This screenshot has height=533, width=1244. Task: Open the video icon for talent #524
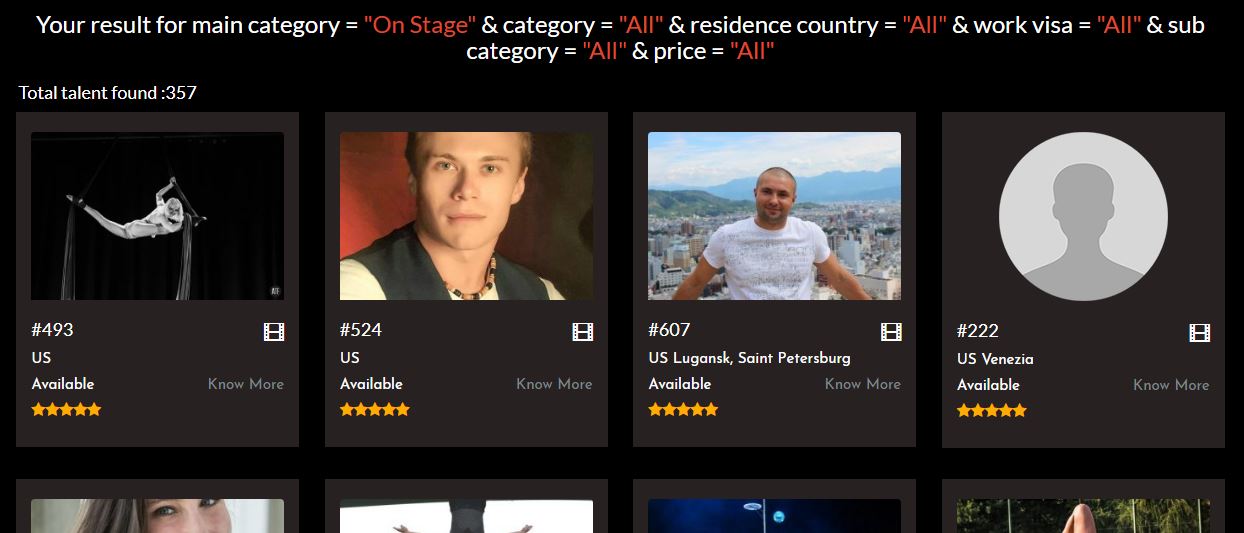[x=582, y=332]
